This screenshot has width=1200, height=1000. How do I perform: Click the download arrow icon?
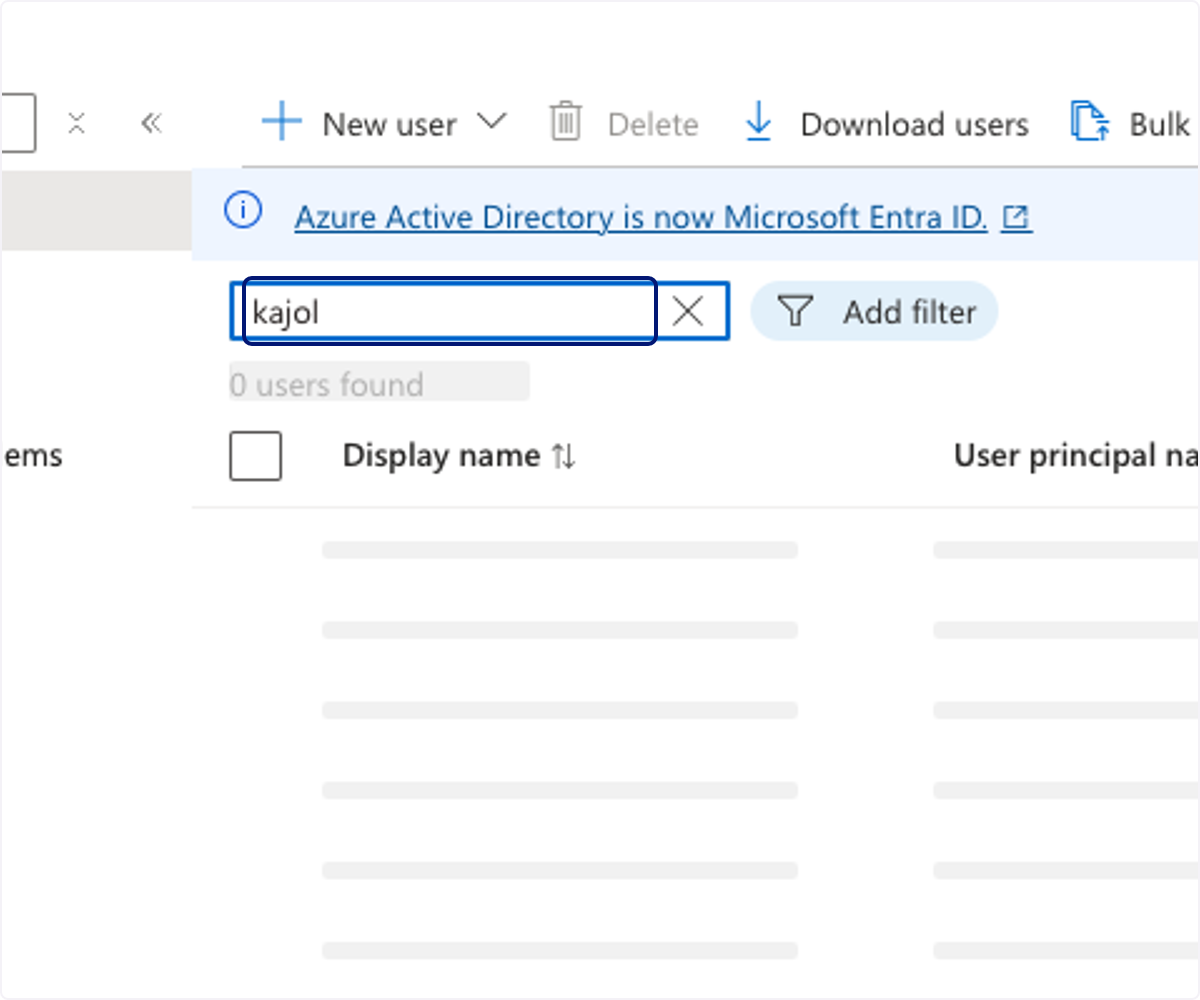[759, 123]
